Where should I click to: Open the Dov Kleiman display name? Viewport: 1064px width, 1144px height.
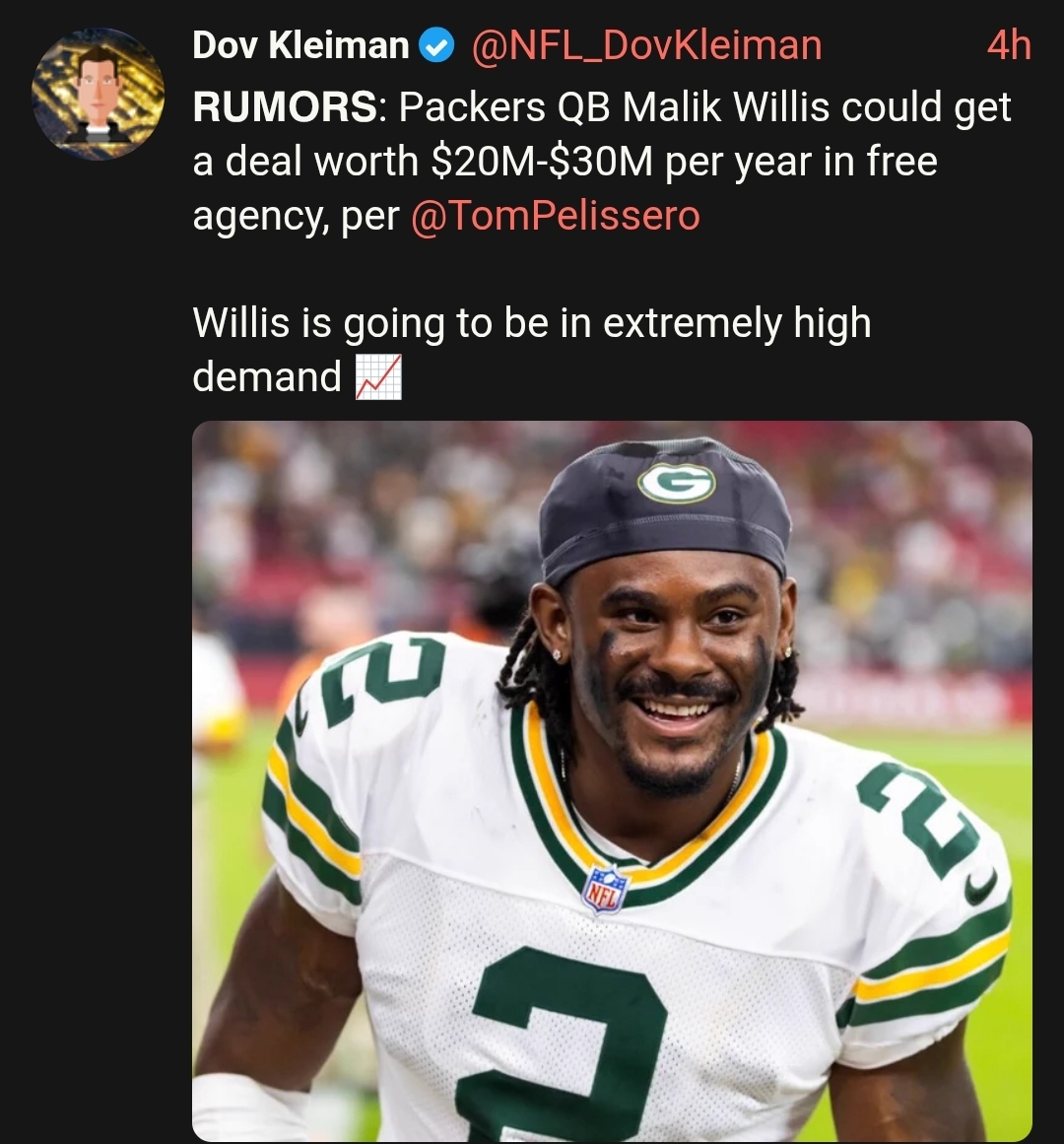(300, 45)
